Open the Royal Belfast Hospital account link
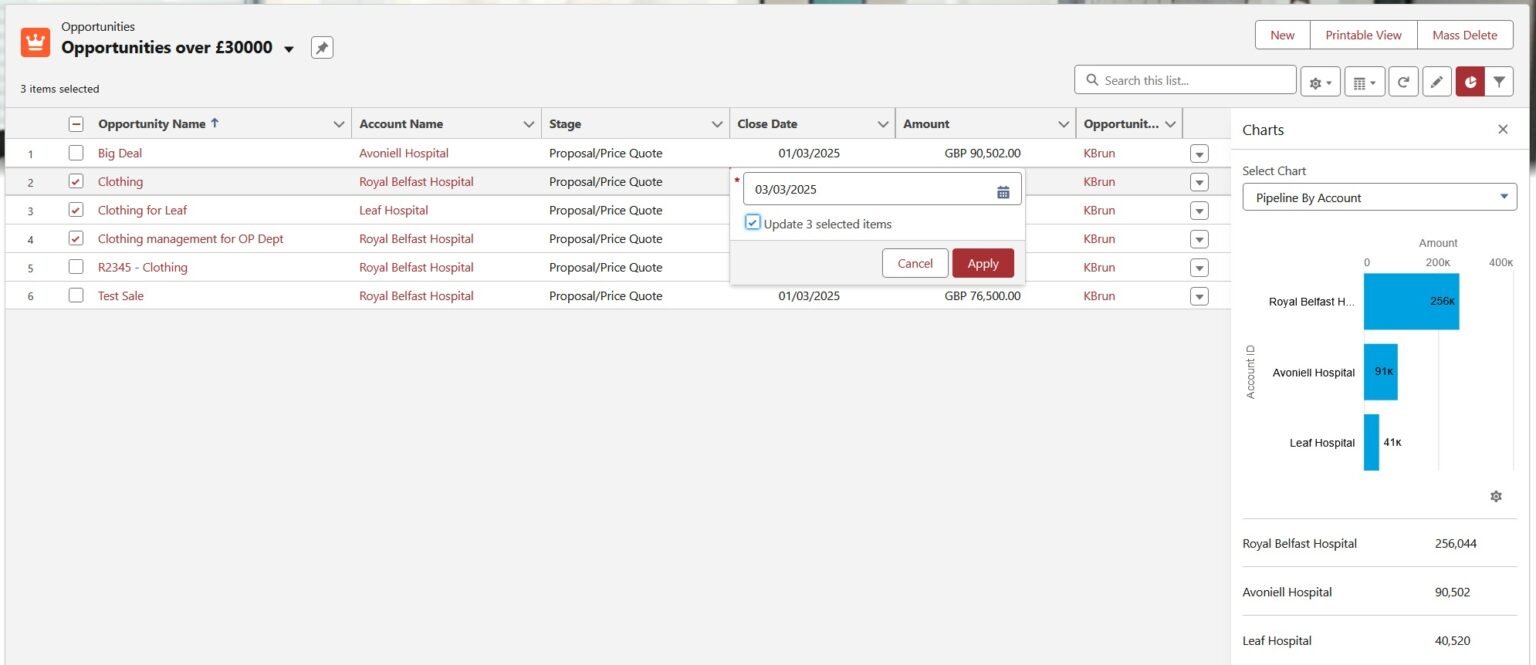This screenshot has height=665, width=1536. tap(416, 182)
